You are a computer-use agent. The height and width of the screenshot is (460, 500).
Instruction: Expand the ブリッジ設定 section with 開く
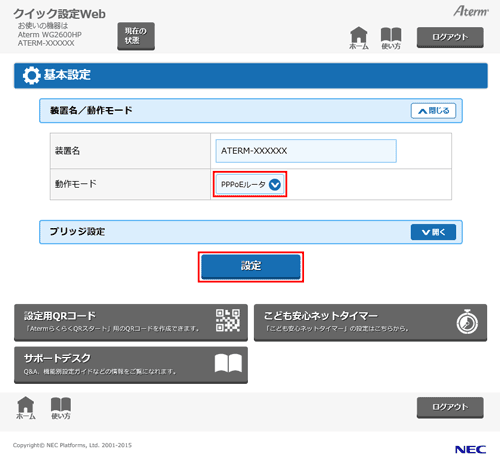433,232
